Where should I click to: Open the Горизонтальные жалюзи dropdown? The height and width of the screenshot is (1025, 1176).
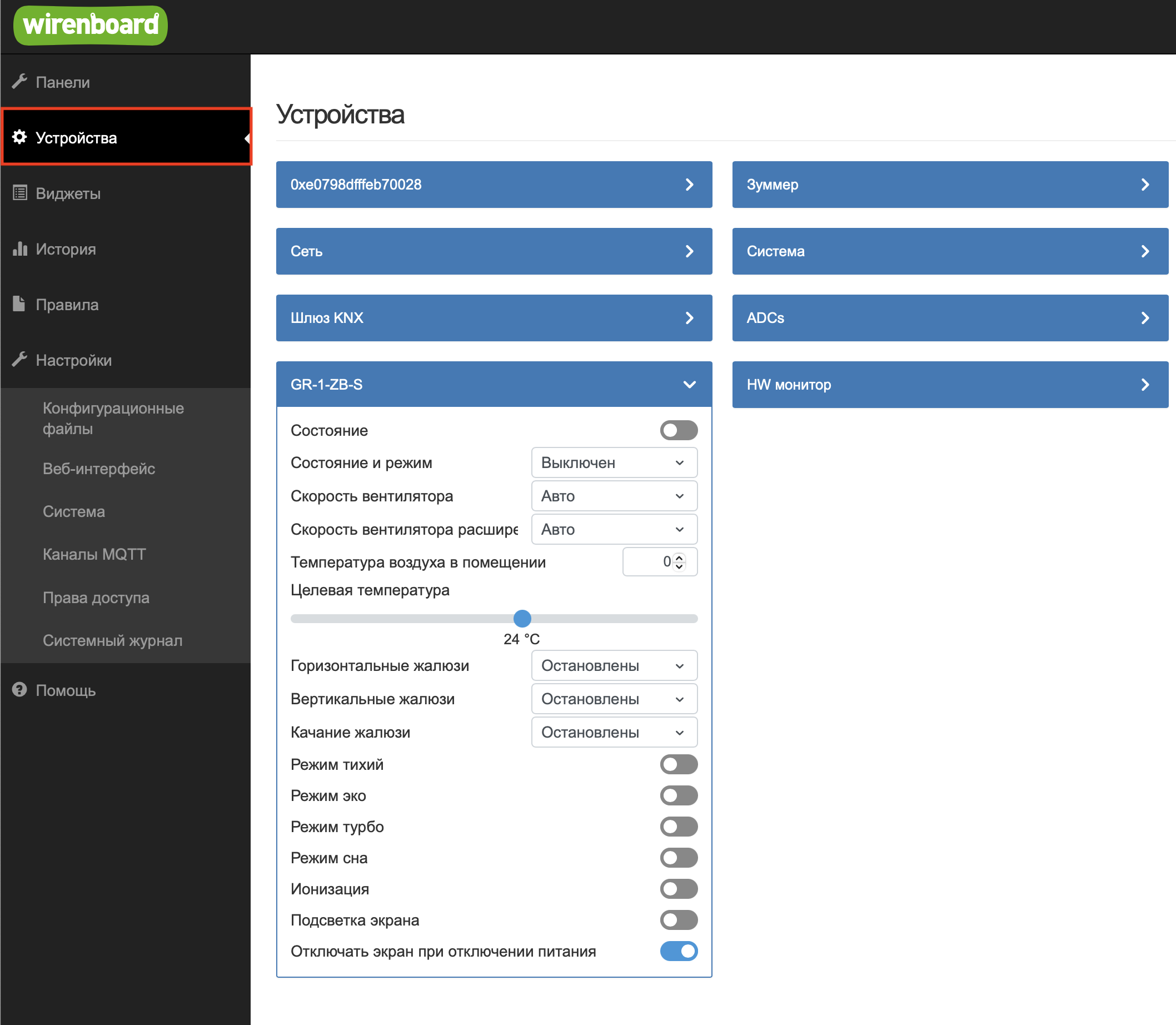pos(614,666)
